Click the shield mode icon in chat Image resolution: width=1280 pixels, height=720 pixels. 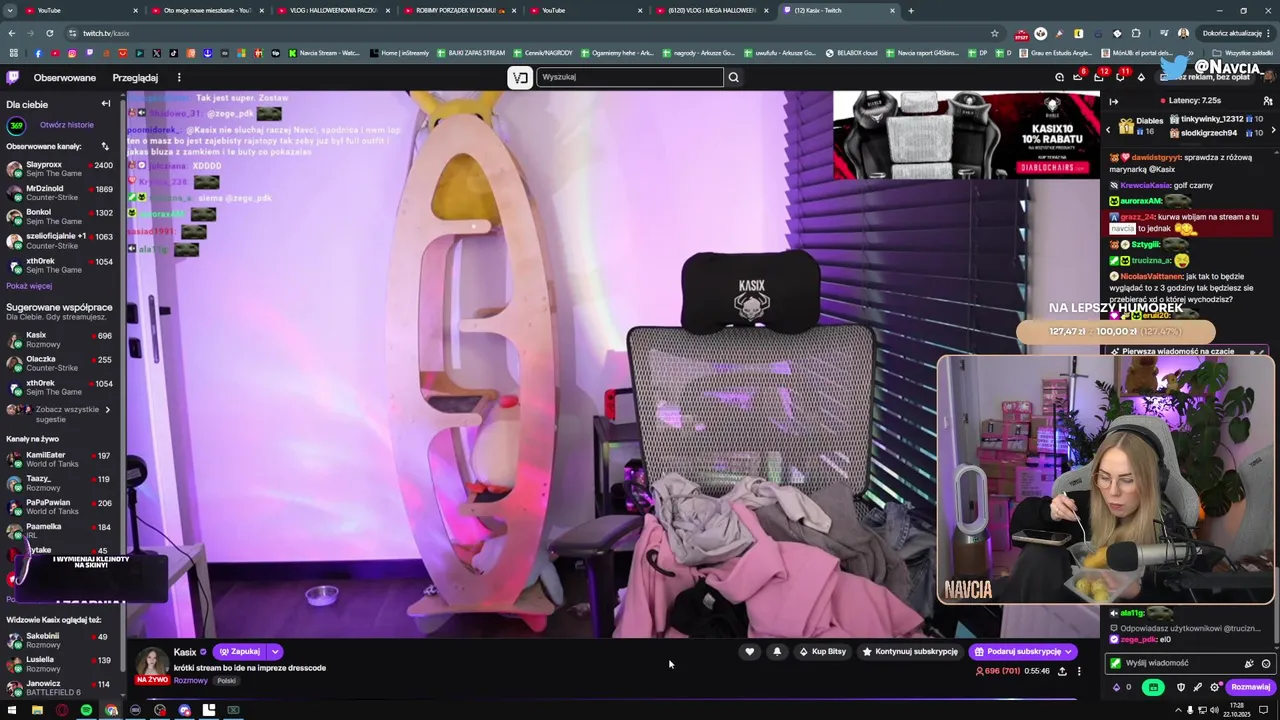[x=1181, y=687]
